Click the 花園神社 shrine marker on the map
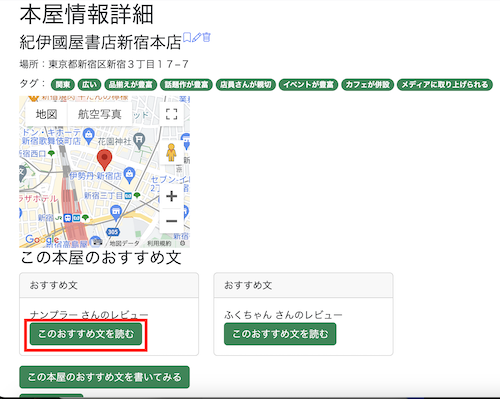 [x=139, y=140]
